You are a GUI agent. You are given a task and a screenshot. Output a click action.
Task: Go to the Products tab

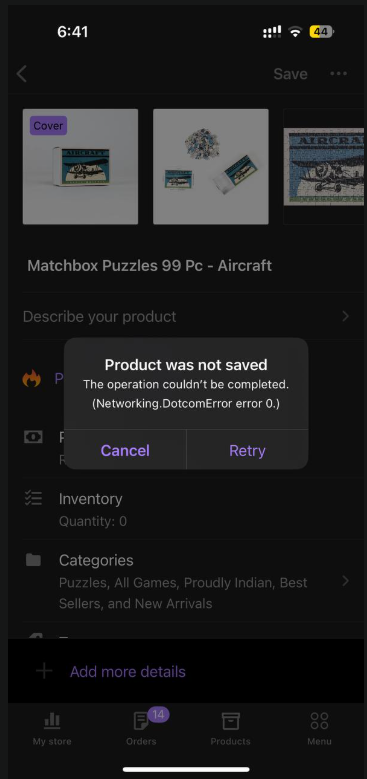point(230,729)
